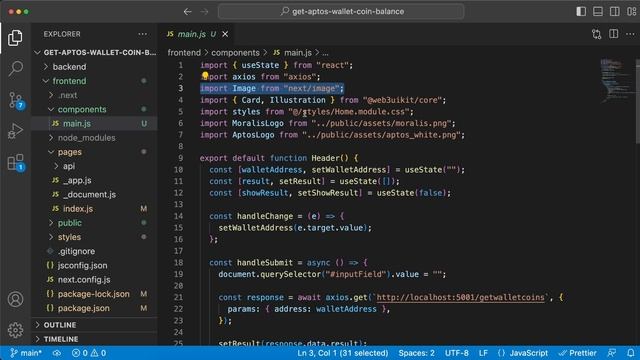
Task: Toggle the secondary side bar layout icon
Action: (614, 11)
